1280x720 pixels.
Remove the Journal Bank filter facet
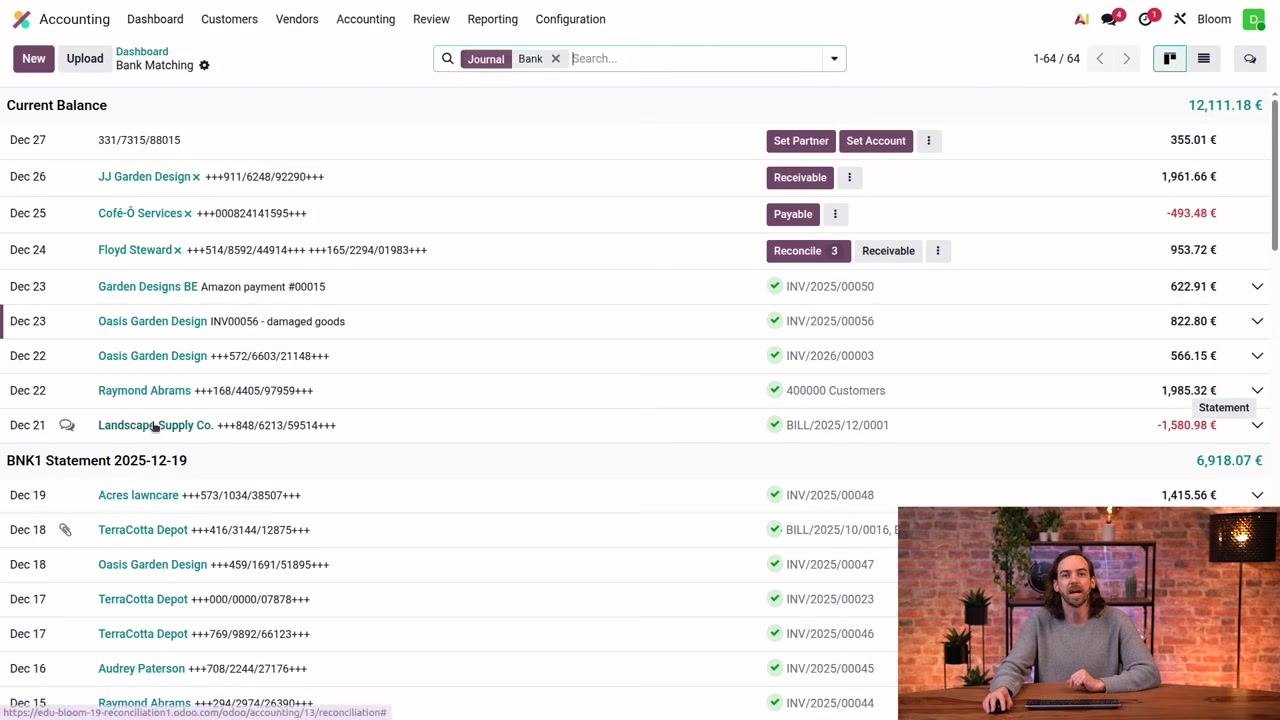[x=556, y=59]
